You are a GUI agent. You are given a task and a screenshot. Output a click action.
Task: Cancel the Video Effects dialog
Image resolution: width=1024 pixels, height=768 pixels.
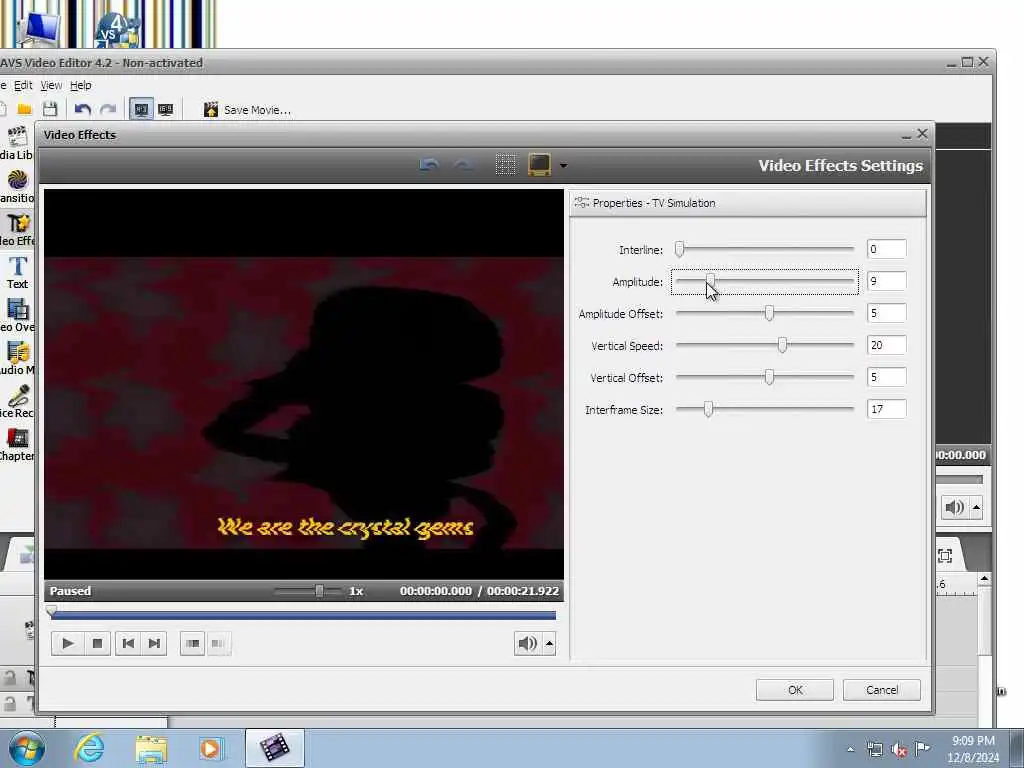882,690
